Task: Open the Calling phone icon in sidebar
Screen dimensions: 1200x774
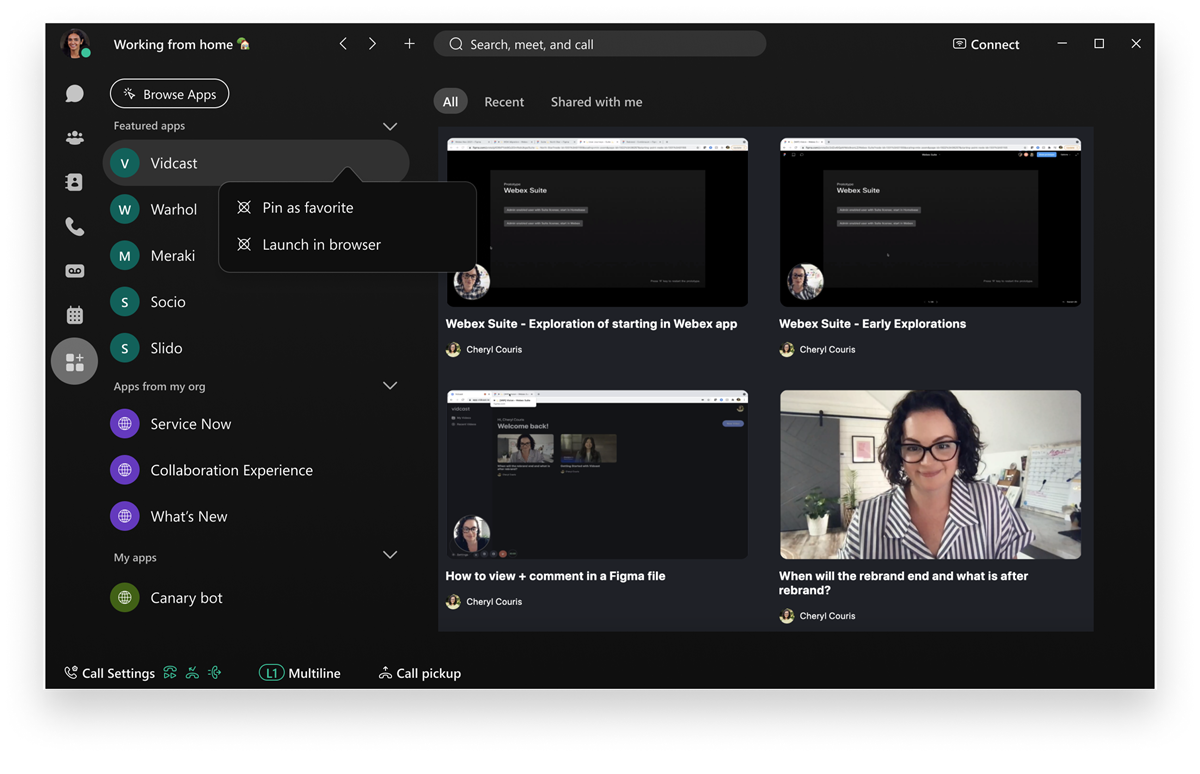Action: pyautogui.click(x=75, y=227)
